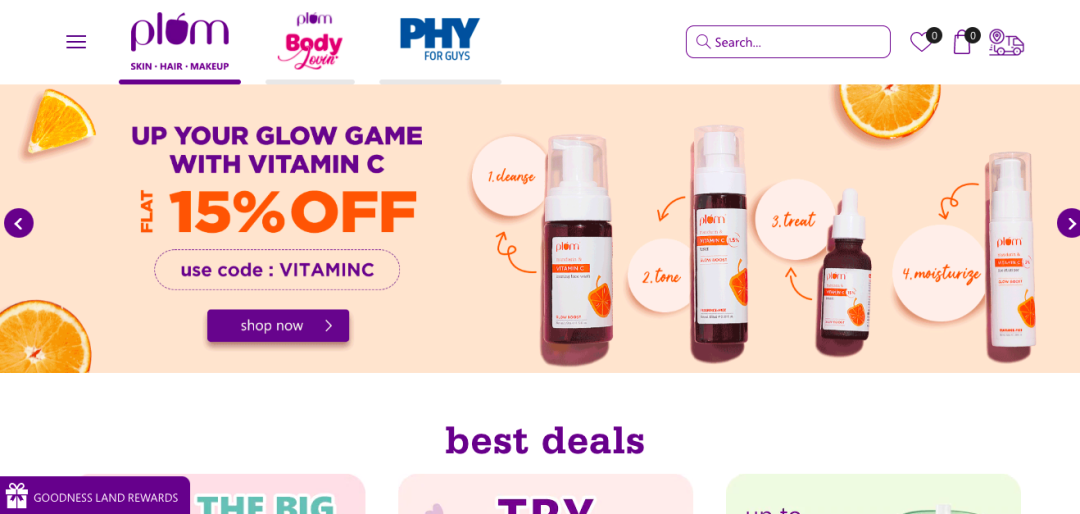Screen dimensions: 1080x514
Task: Switch to the PHY For Guys tab
Action: [x=440, y=44]
